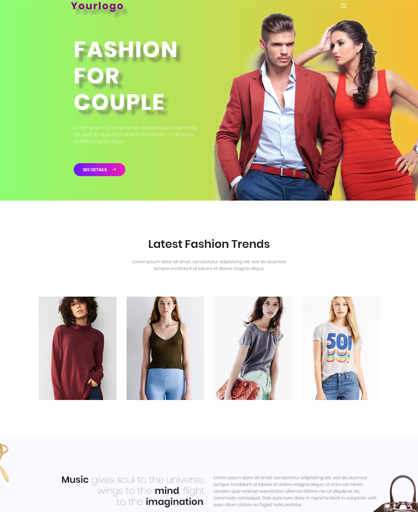Click the brown handbag image

tap(400, 495)
